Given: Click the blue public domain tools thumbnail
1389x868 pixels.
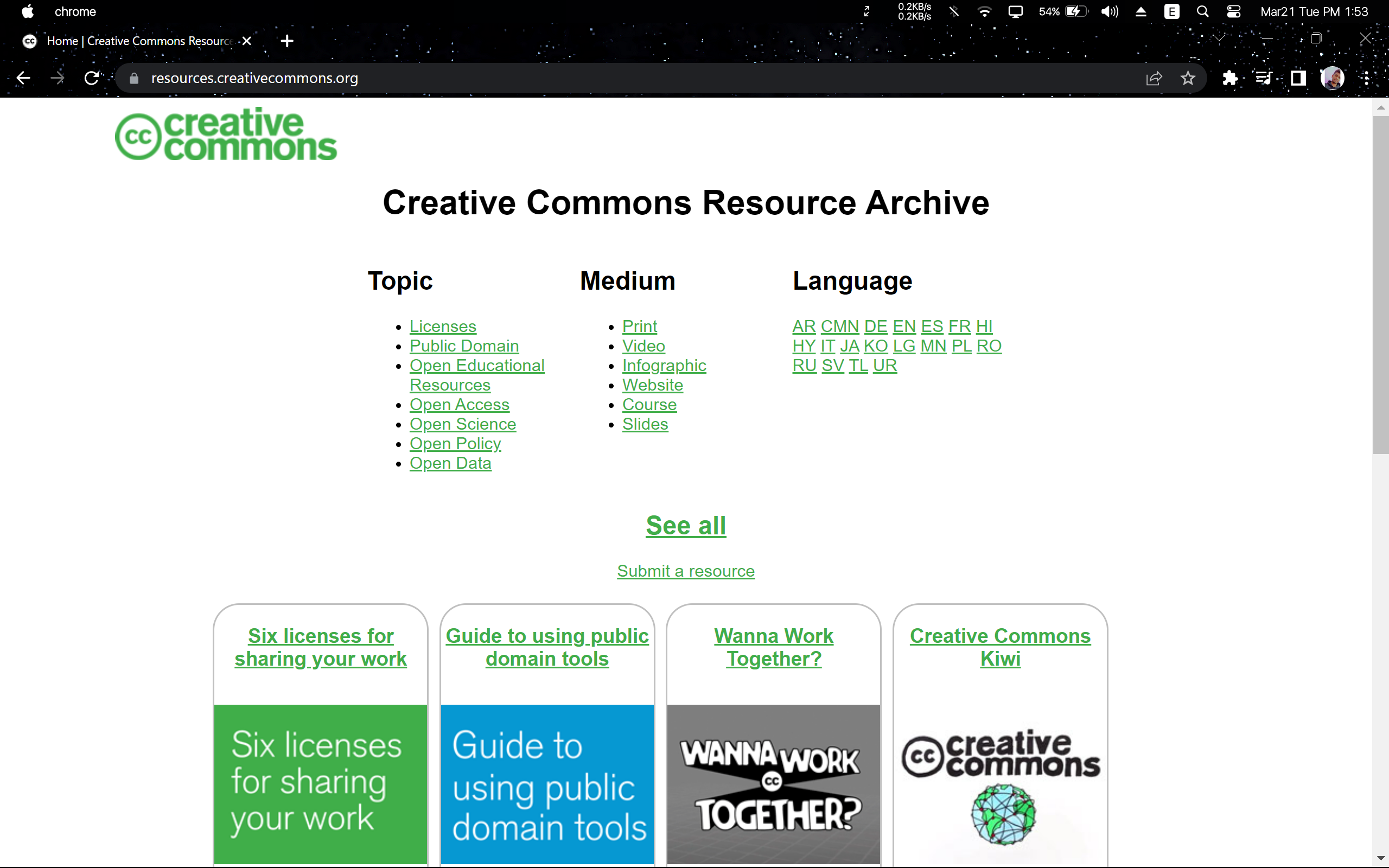Looking at the screenshot, I should pyautogui.click(x=547, y=783).
